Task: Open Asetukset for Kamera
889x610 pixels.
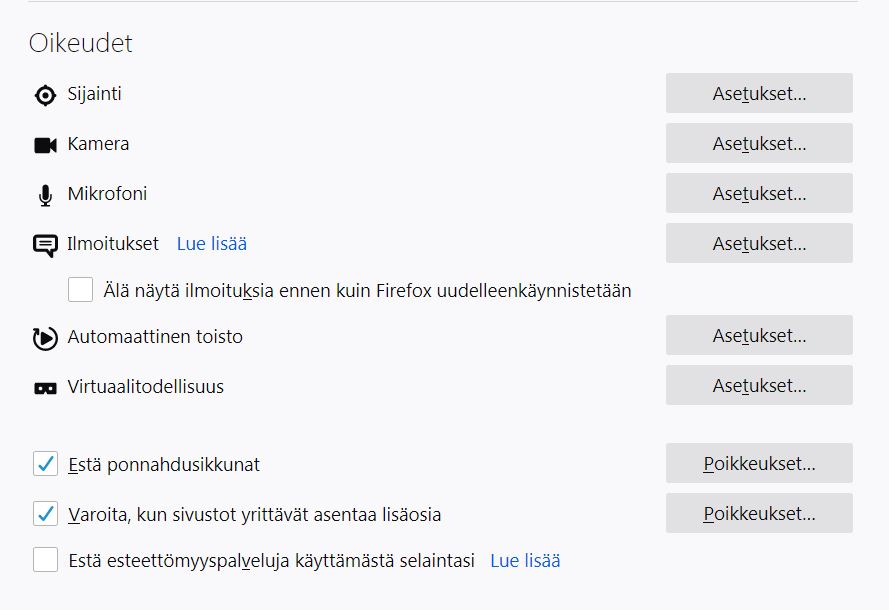Action: tap(759, 143)
